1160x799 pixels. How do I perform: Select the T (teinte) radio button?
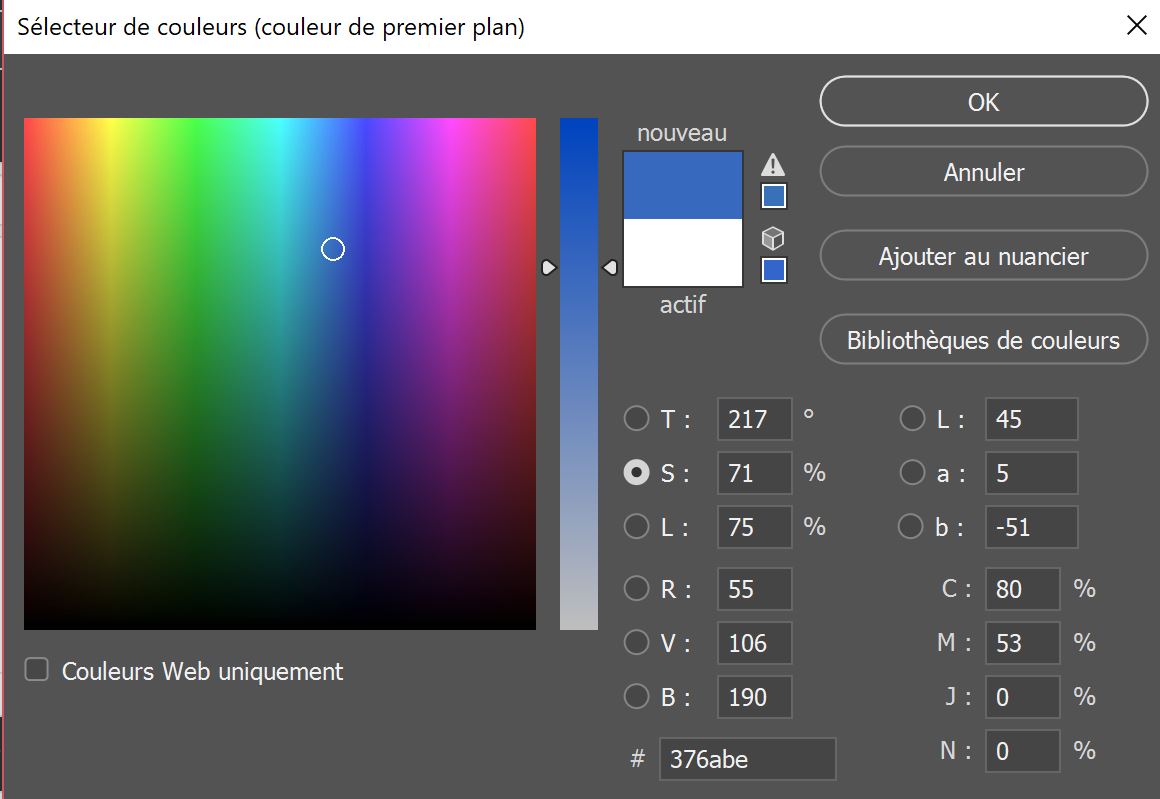coord(636,419)
